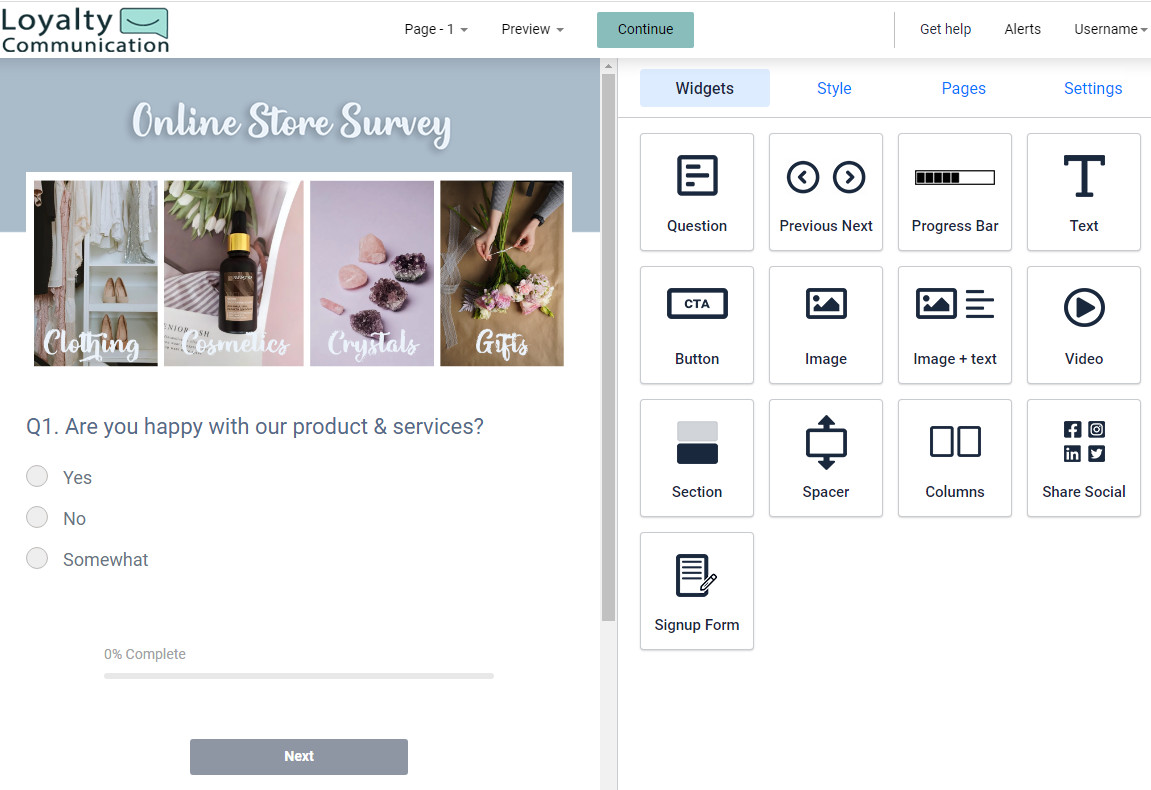Select the Text widget
Viewport: 1151px width, 790px height.
coord(1083,192)
